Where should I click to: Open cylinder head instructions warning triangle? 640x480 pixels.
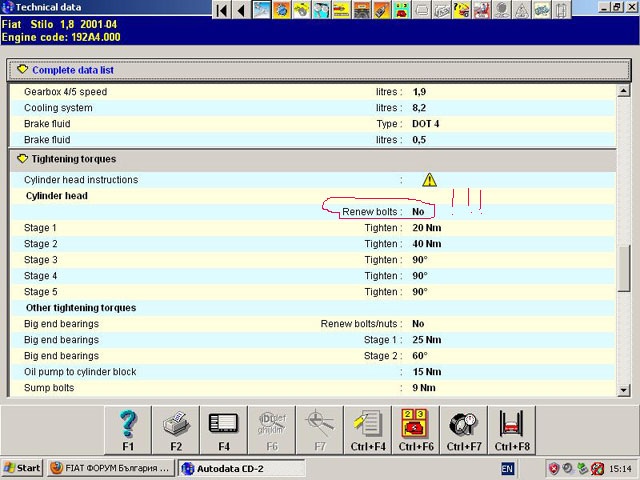[429, 180]
